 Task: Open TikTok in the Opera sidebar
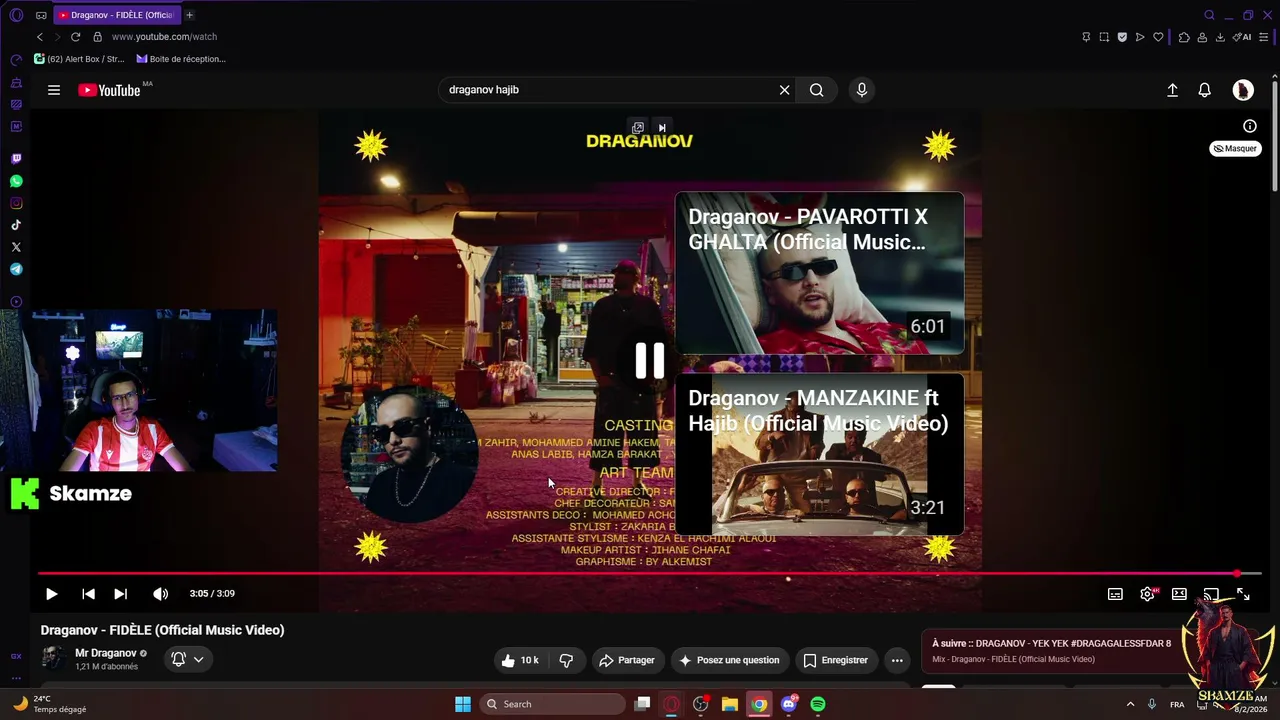(x=16, y=225)
